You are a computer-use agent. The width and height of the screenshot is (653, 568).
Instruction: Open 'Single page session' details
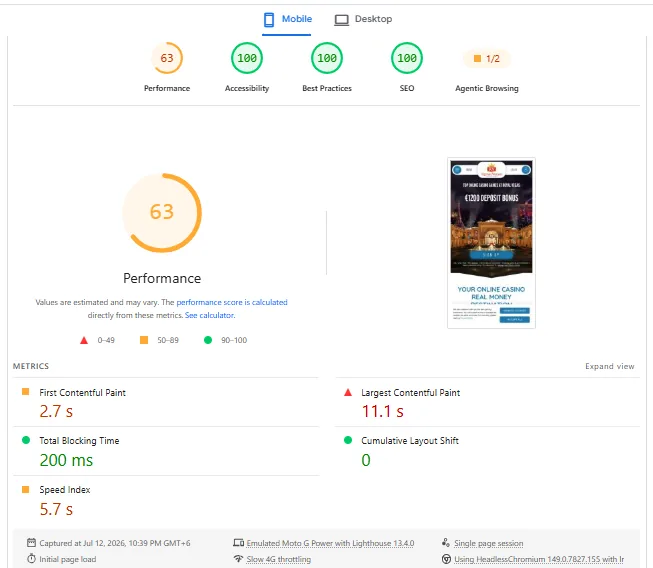[489, 543]
